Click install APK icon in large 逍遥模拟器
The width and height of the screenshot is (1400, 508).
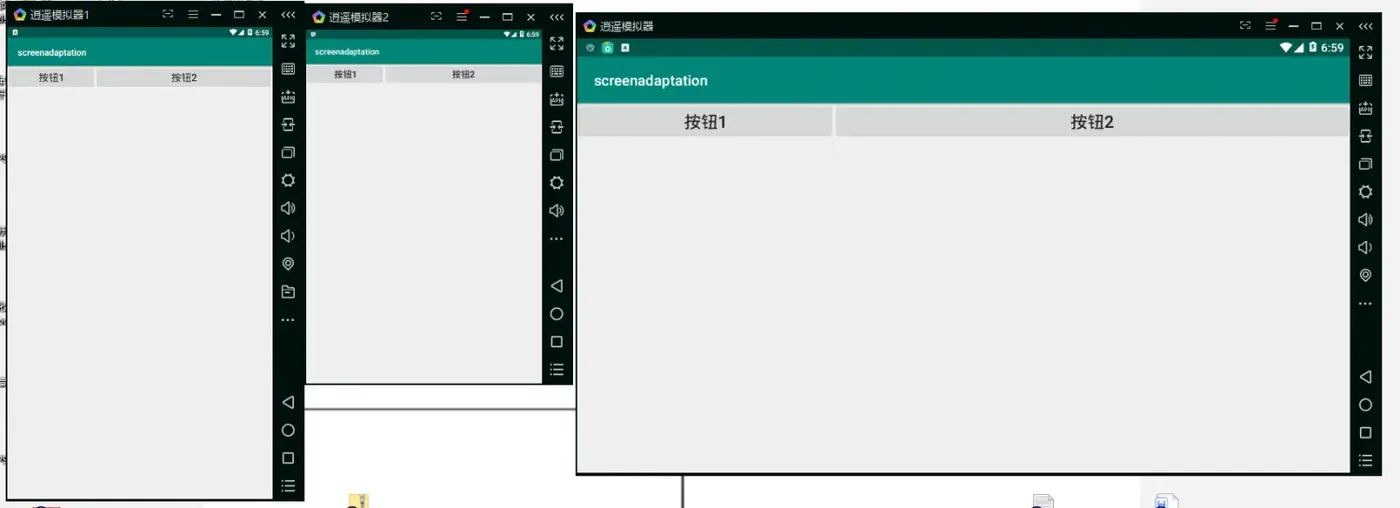coord(1366,108)
